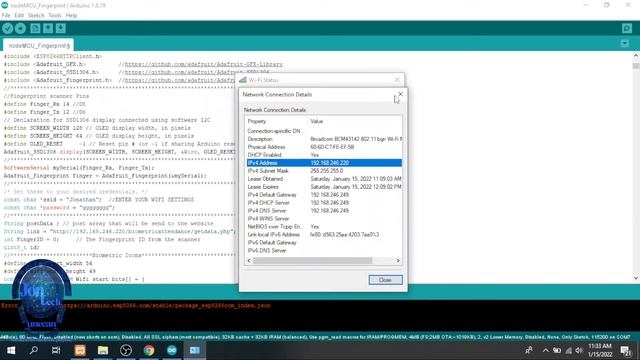Select the Link-local IPv6 Address row
This screenshot has height=360, width=640.
tap(324, 235)
